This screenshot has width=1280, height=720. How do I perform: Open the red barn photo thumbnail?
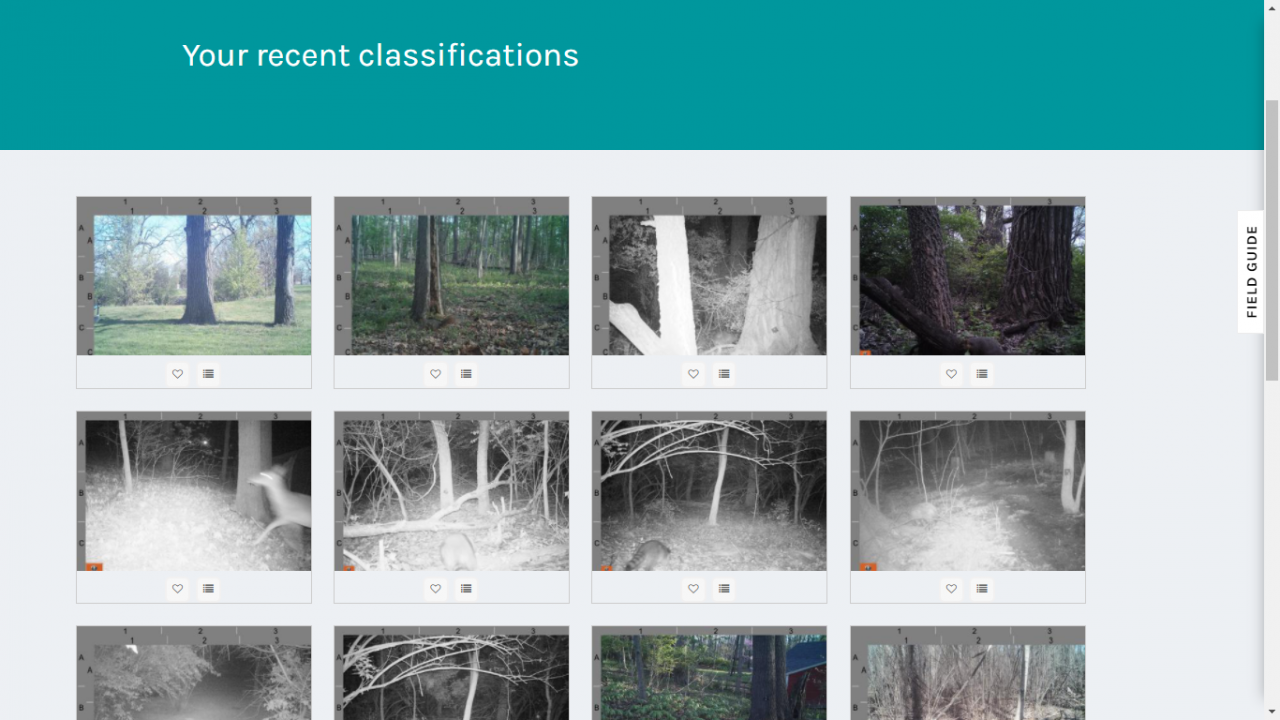[x=709, y=673]
